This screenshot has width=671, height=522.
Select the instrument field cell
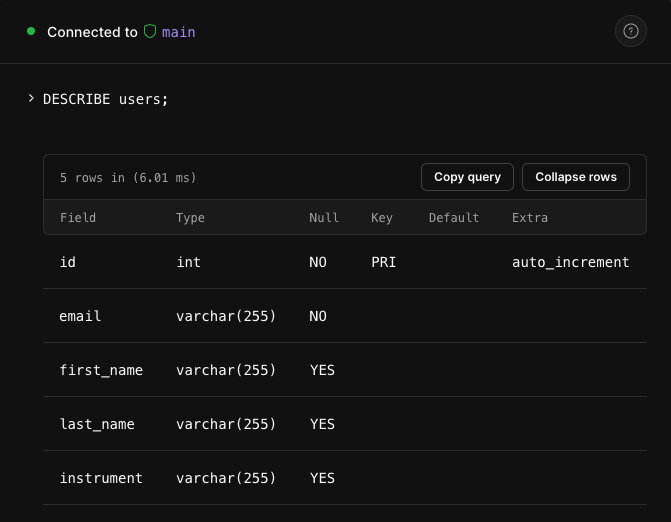coord(101,478)
